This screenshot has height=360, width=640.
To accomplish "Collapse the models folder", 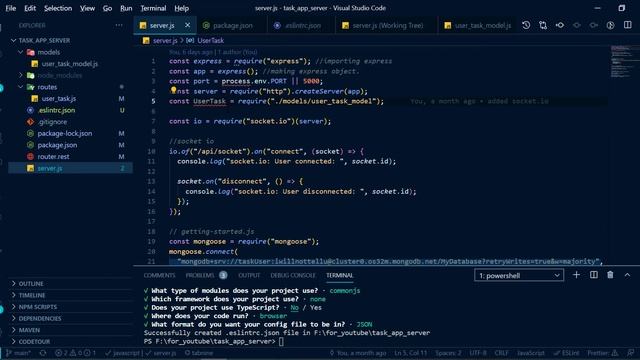I will point(20,52).
